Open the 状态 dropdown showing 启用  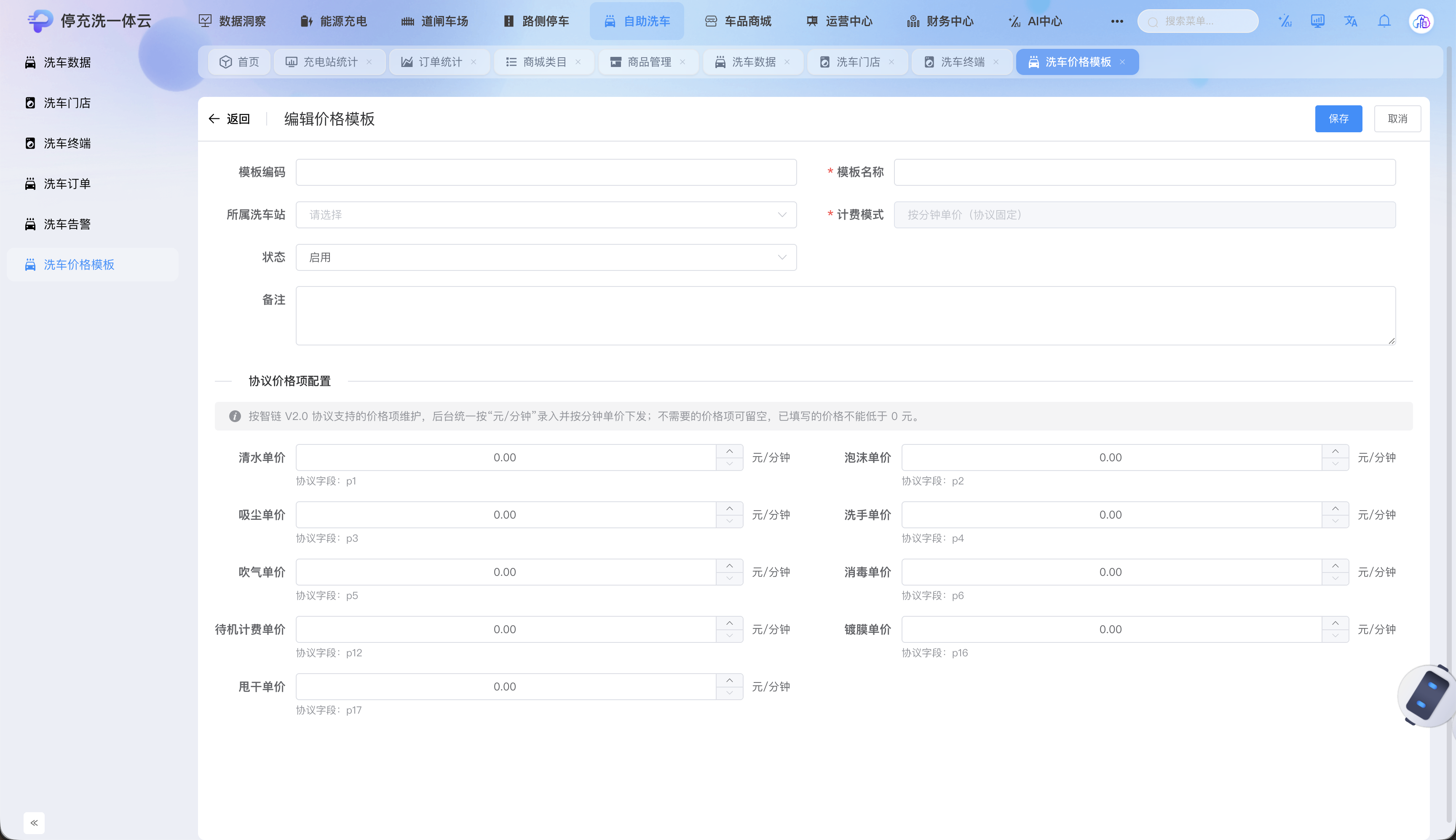(x=546, y=257)
